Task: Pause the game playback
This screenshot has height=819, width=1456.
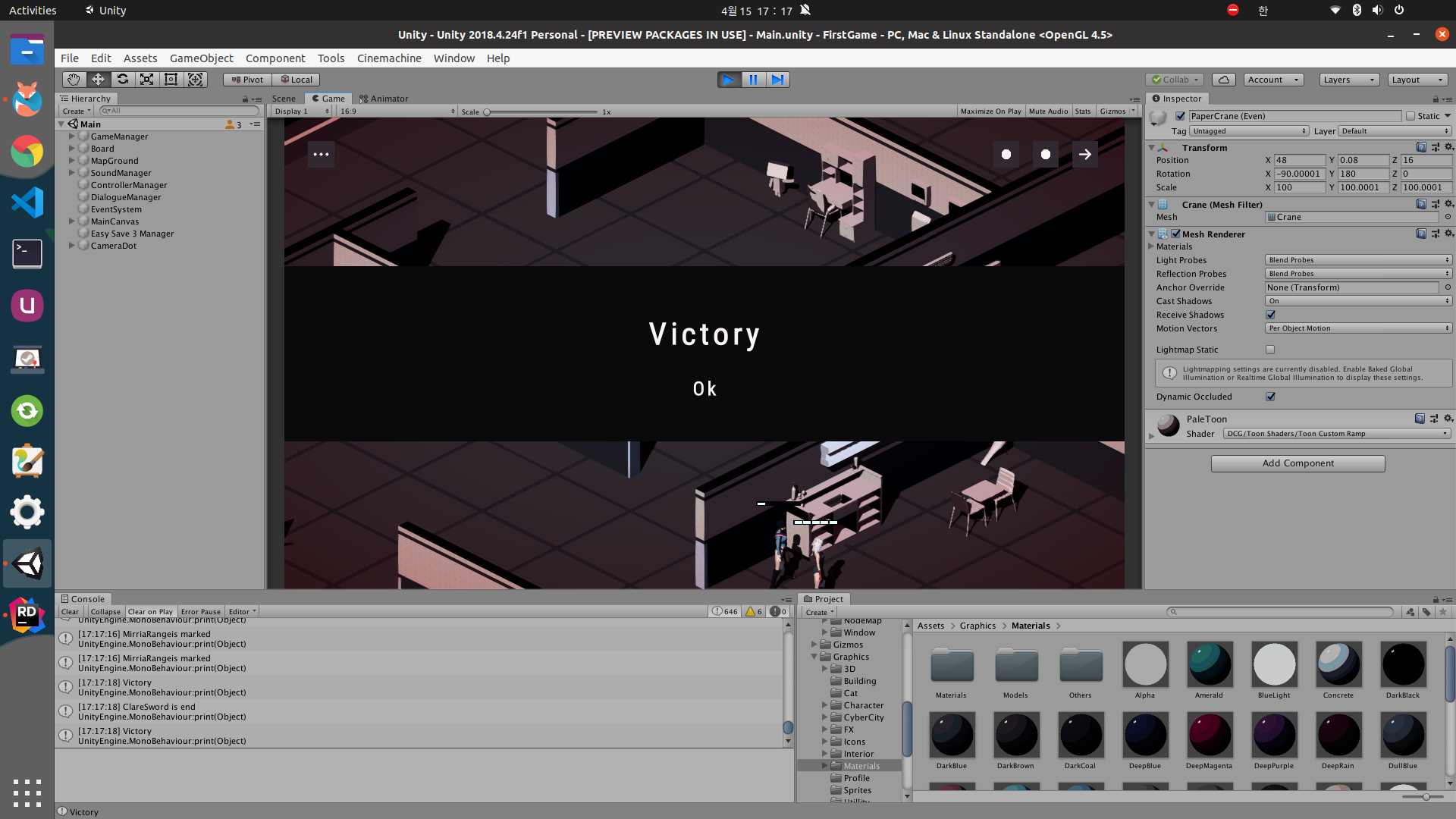Action: tap(753, 80)
